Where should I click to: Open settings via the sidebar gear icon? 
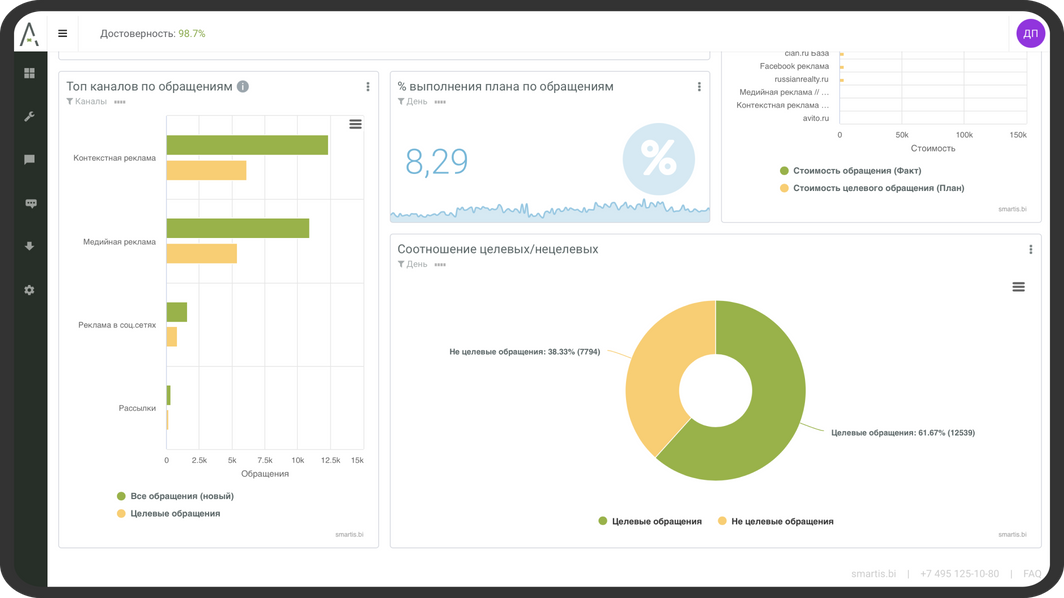(x=29, y=290)
